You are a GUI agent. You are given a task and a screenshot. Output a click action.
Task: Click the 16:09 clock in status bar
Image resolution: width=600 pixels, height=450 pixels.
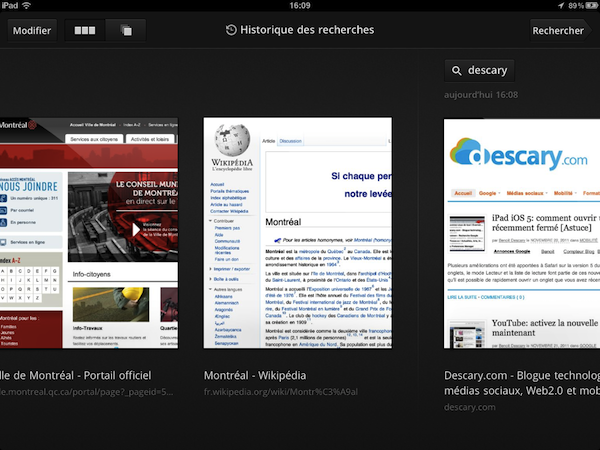pyautogui.click(x=300, y=5)
